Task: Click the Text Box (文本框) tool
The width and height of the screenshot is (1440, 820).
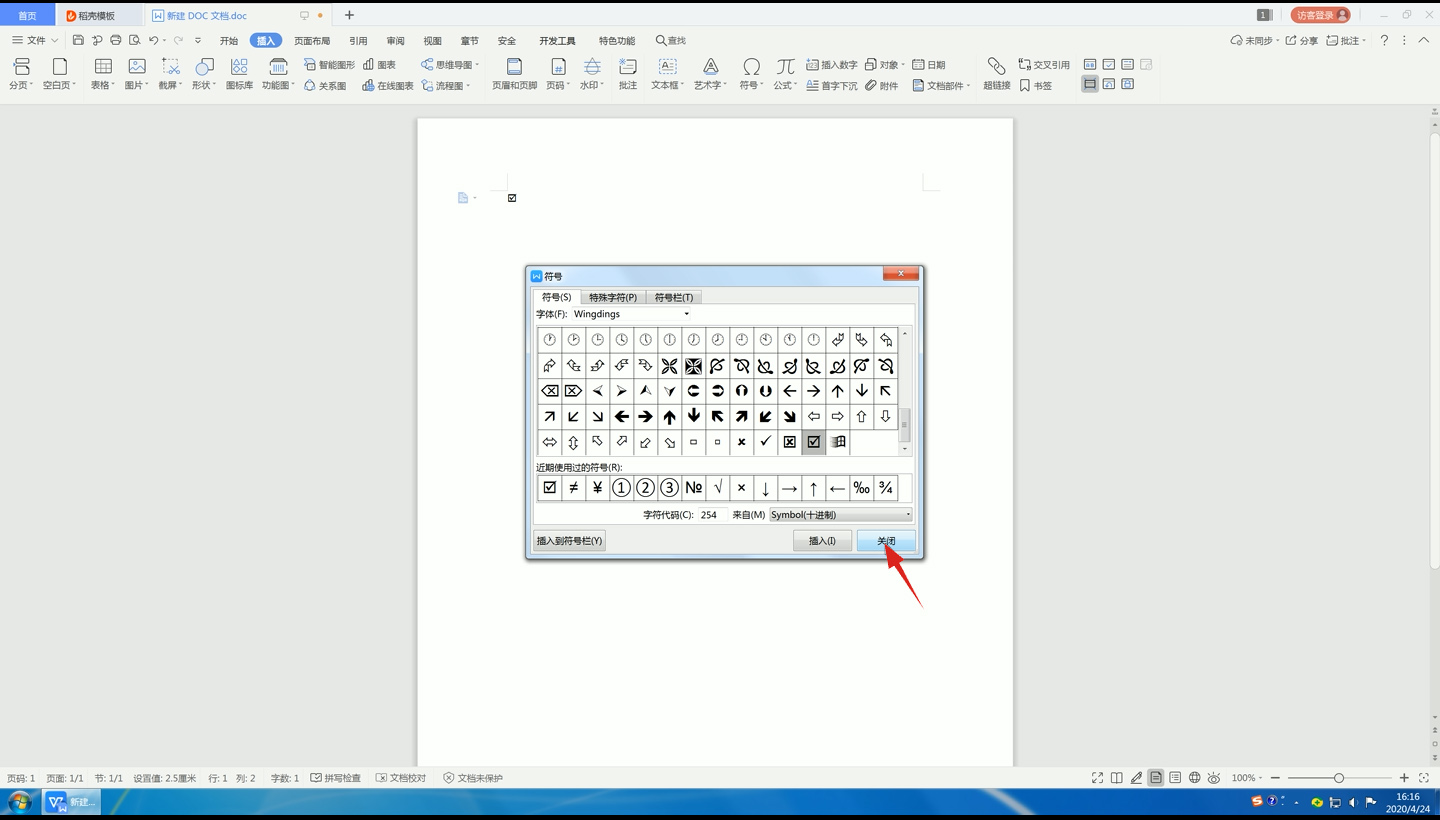Action: (667, 74)
